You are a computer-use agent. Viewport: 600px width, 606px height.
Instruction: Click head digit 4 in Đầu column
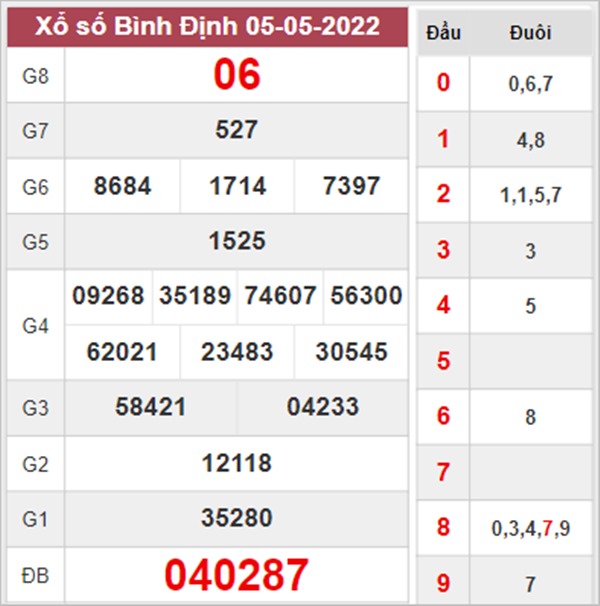tap(443, 305)
